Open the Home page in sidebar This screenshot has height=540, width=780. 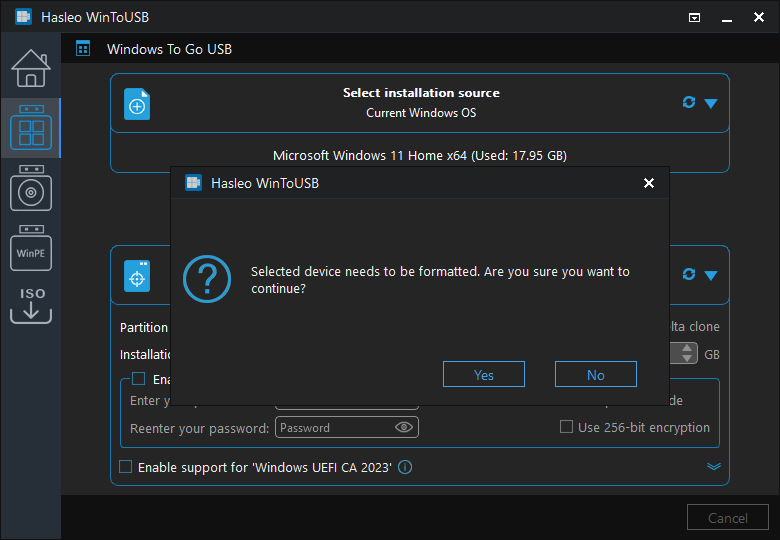pos(31,68)
